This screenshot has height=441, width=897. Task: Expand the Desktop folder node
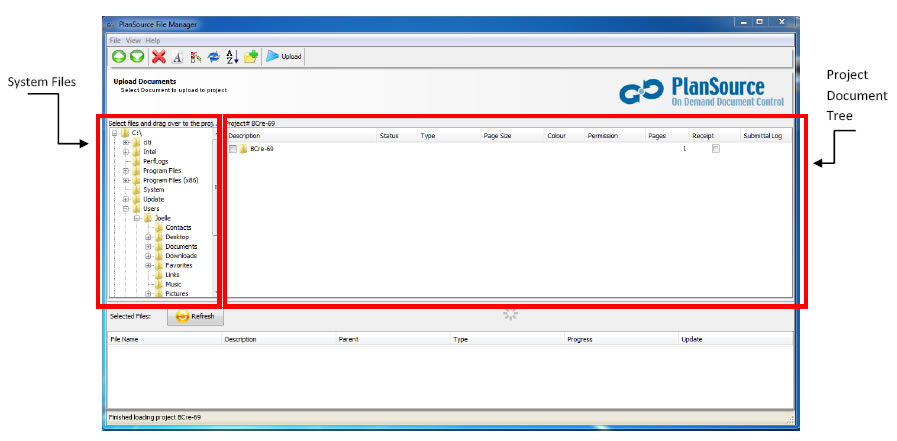tap(148, 237)
